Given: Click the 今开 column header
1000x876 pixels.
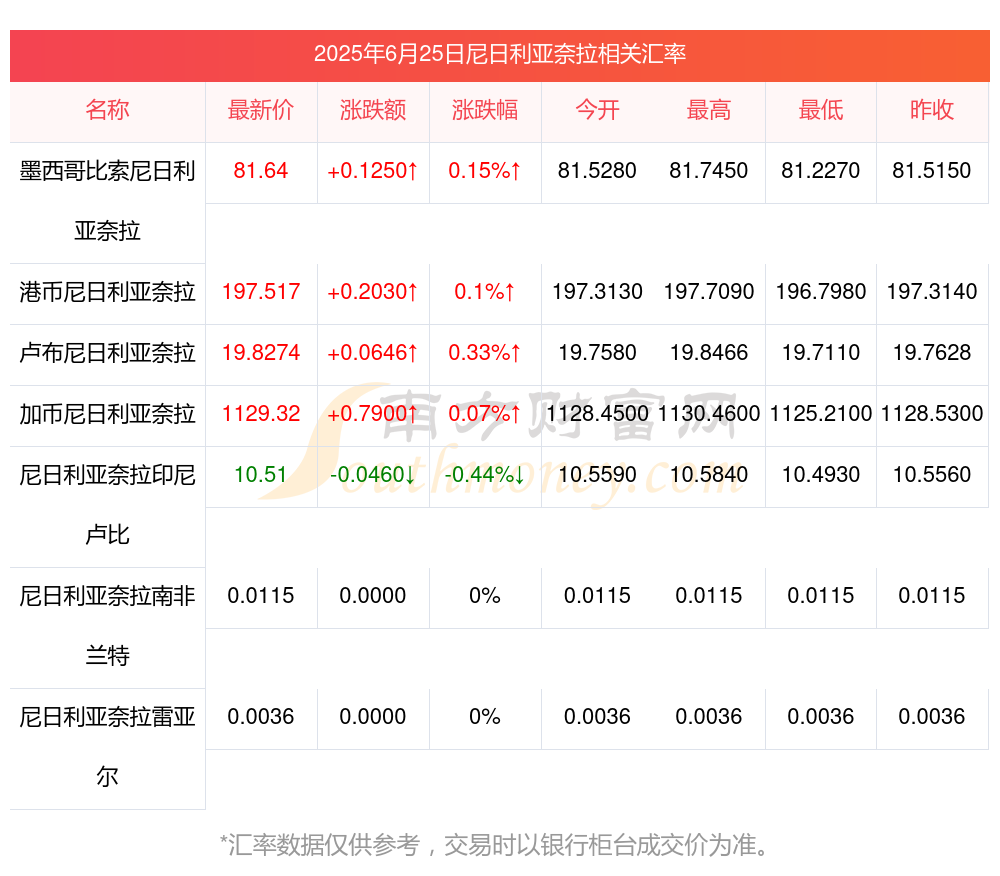Looking at the screenshot, I should (597, 110).
